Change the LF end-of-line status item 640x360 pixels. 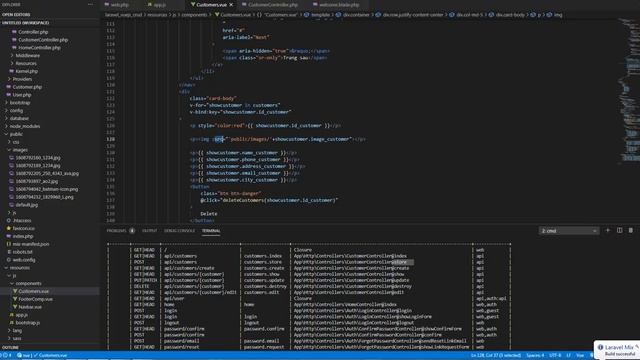[x=568, y=356]
